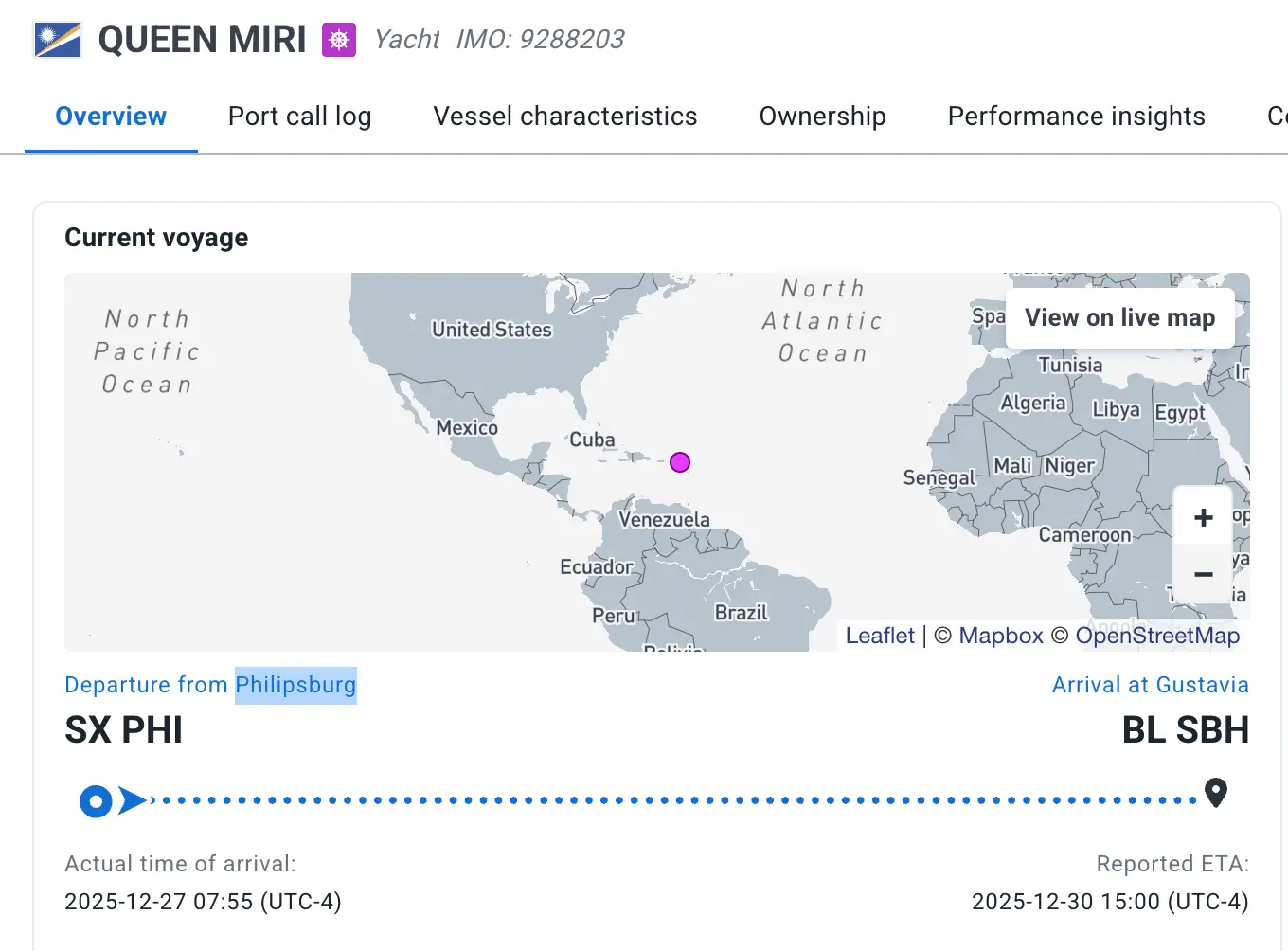Viewport: 1288px width, 951px height.
Task: Open the Vessel characteristics tab
Action: pyautogui.click(x=564, y=117)
